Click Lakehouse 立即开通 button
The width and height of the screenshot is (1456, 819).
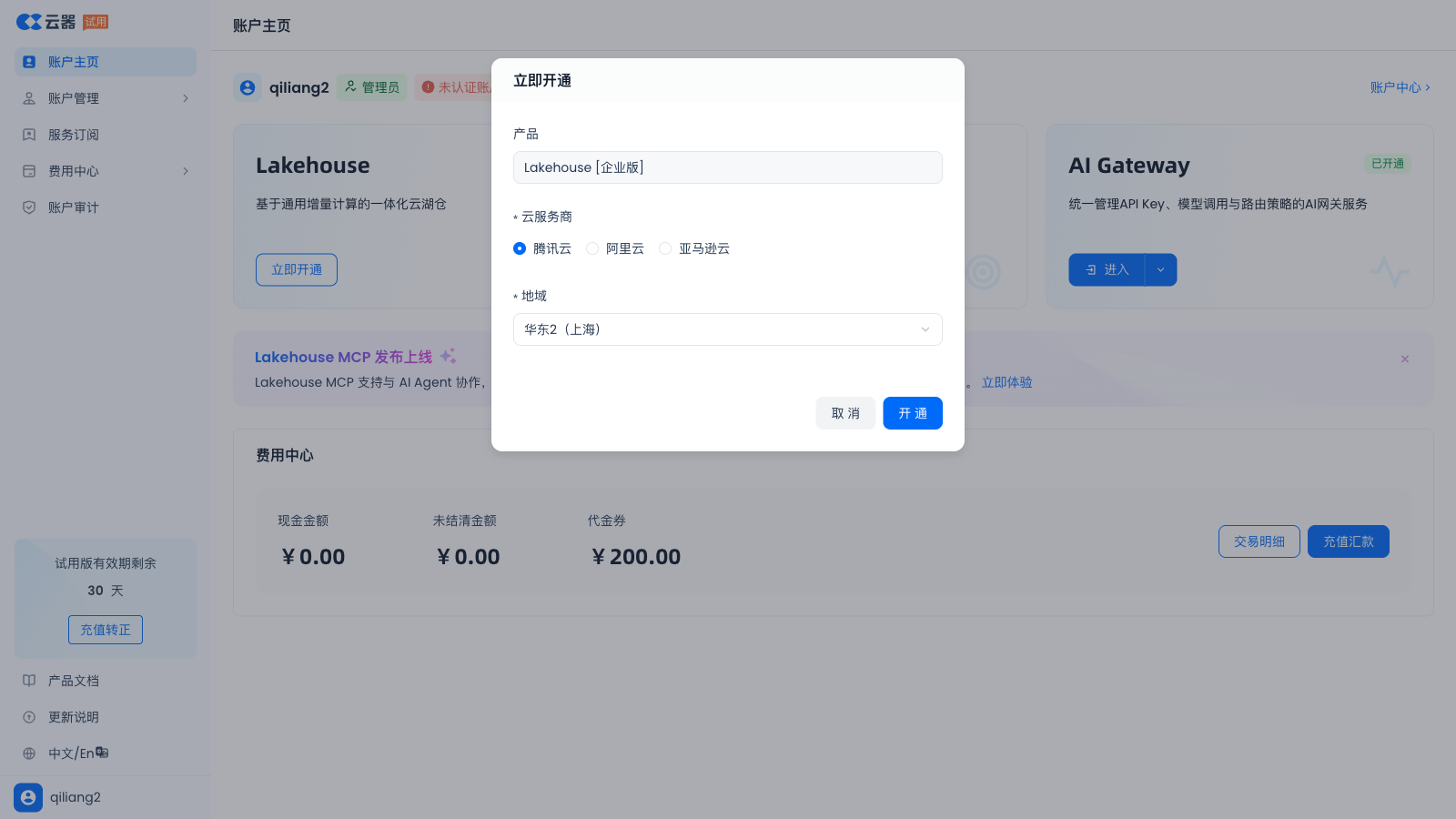[x=297, y=270]
